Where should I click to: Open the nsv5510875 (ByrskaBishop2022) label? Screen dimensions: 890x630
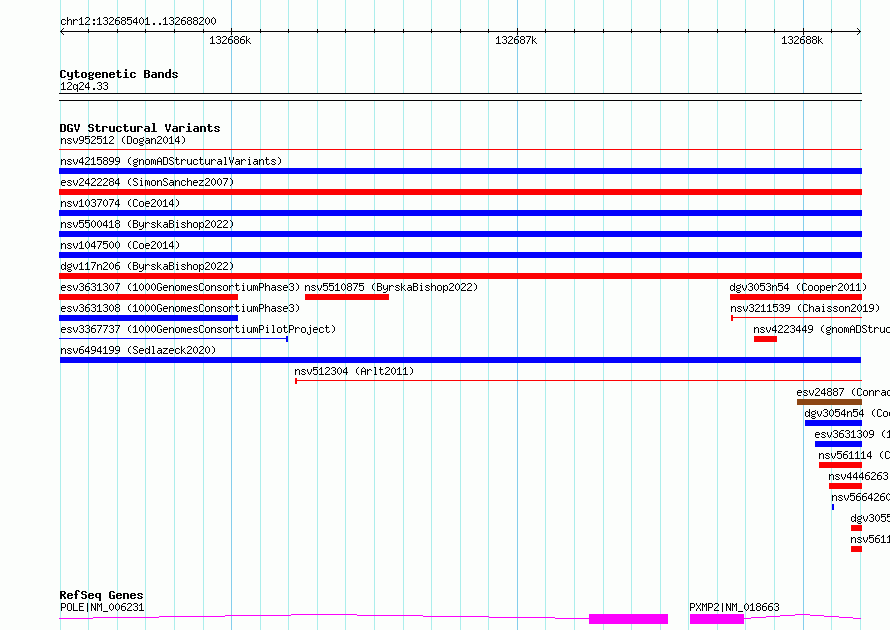tap(391, 287)
